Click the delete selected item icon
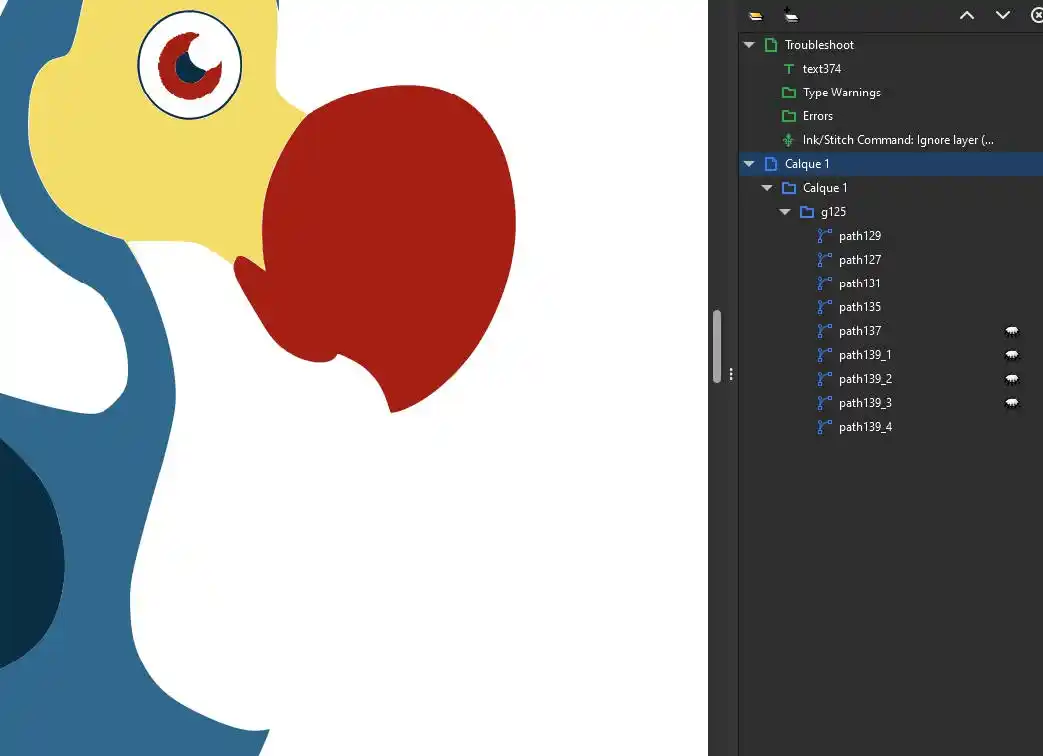This screenshot has width=1043, height=756. coord(1036,15)
